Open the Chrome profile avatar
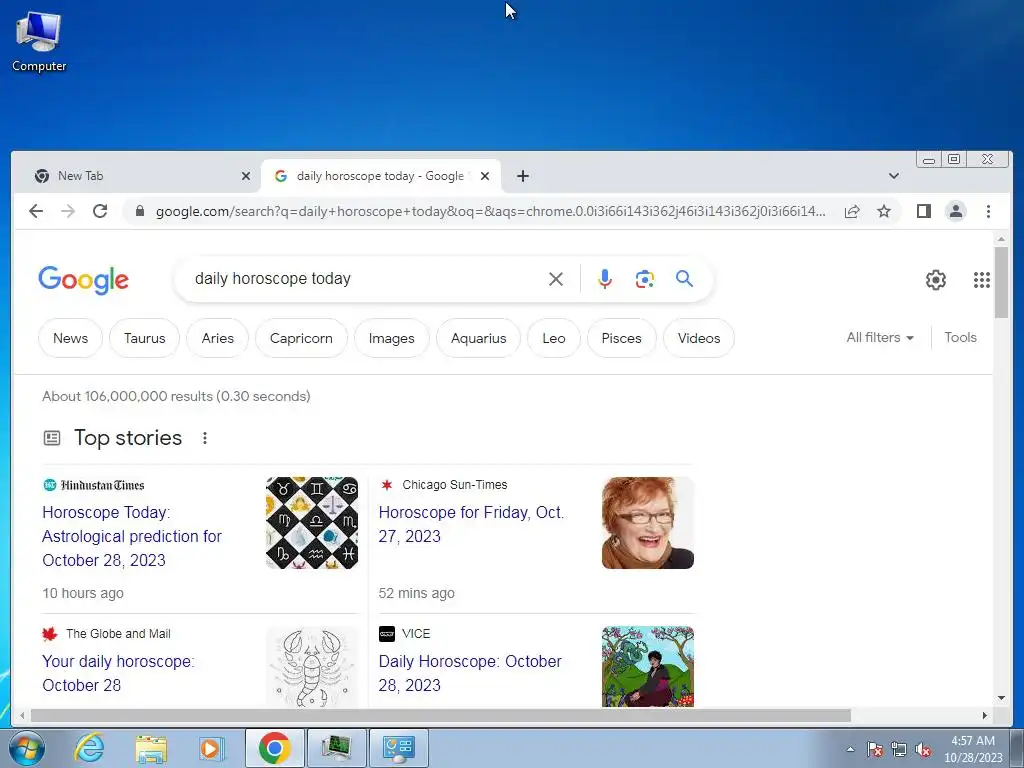 pos(955,211)
